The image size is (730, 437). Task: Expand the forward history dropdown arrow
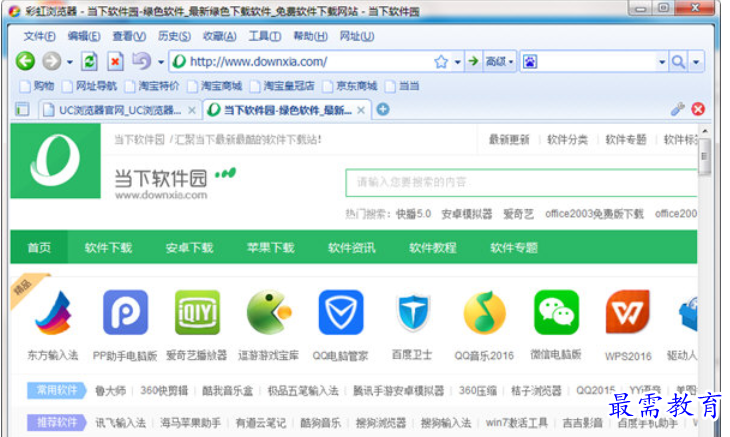click(69, 62)
